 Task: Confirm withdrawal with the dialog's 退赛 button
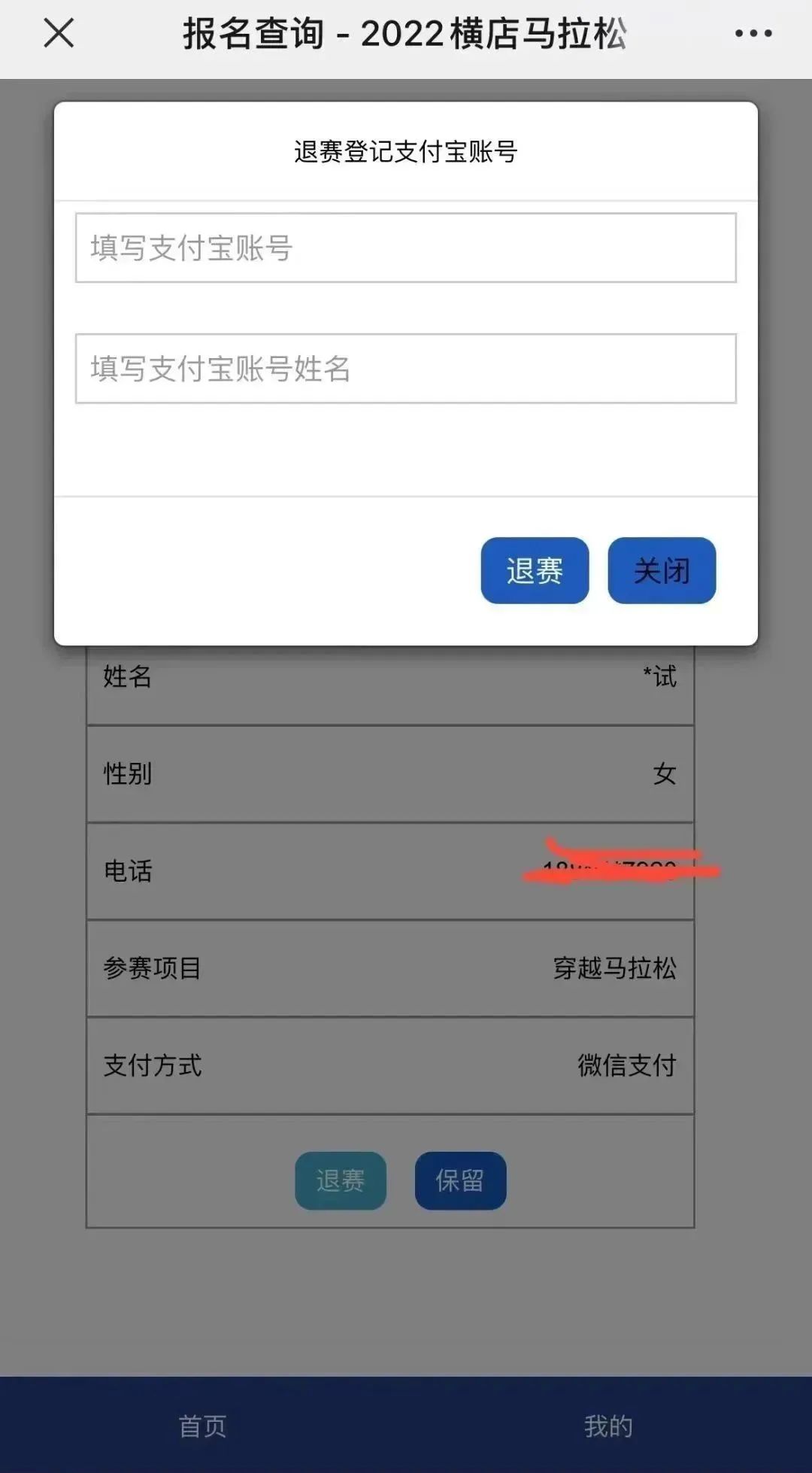(535, 570)
